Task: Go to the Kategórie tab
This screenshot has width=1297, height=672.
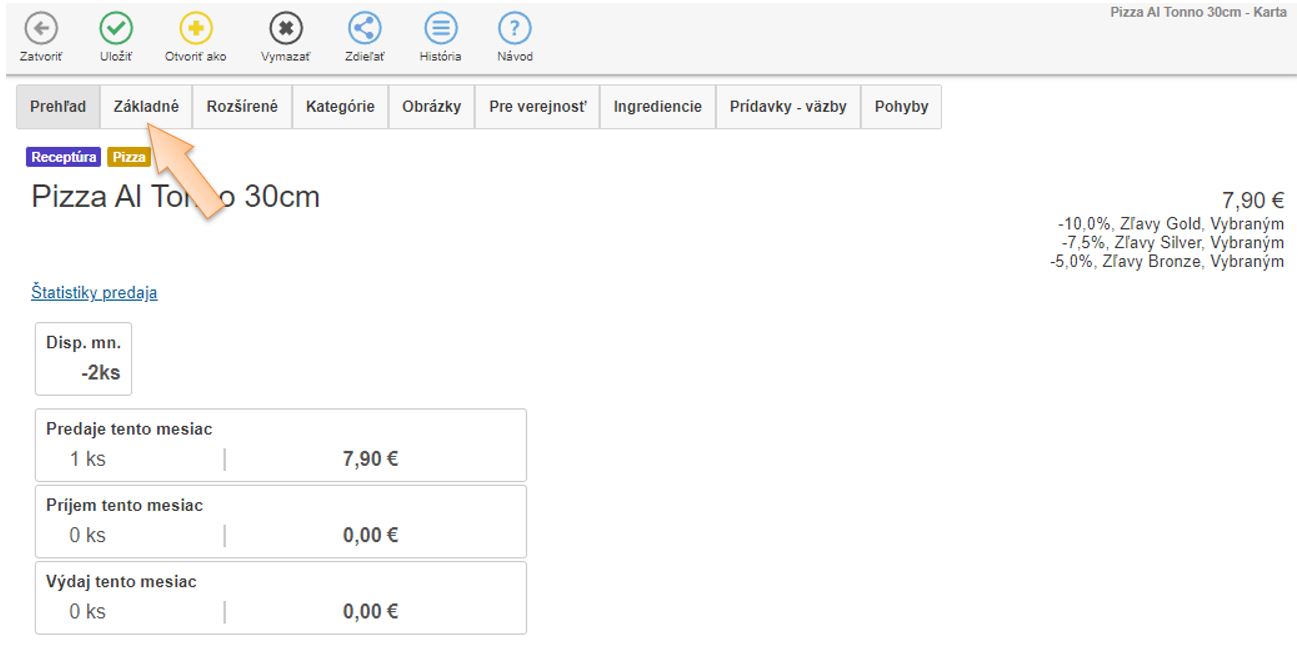Action: (x=340, y=107)
